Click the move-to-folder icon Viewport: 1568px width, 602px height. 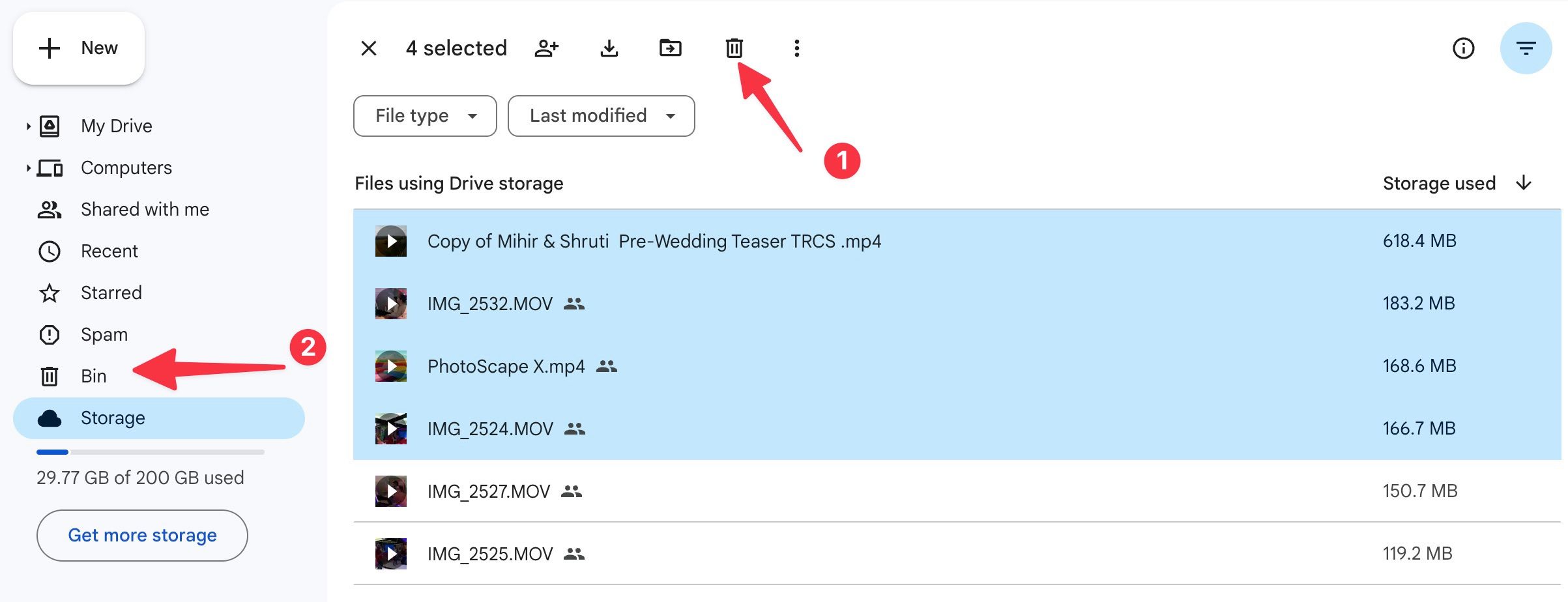(670, 48)
